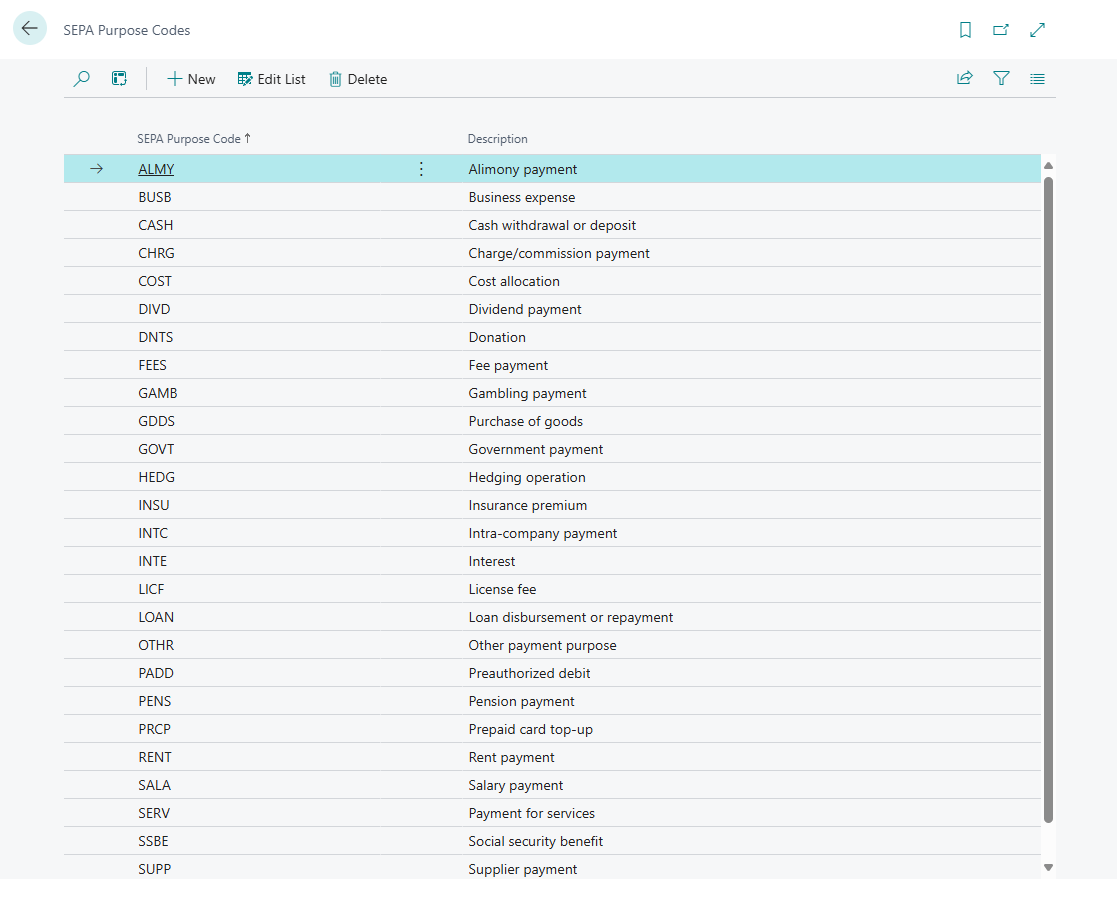This screenshot has height=899, width=1117.
Task: Click the Salary payment description cell
Action: pyautogui.click(x=516, y=786)
